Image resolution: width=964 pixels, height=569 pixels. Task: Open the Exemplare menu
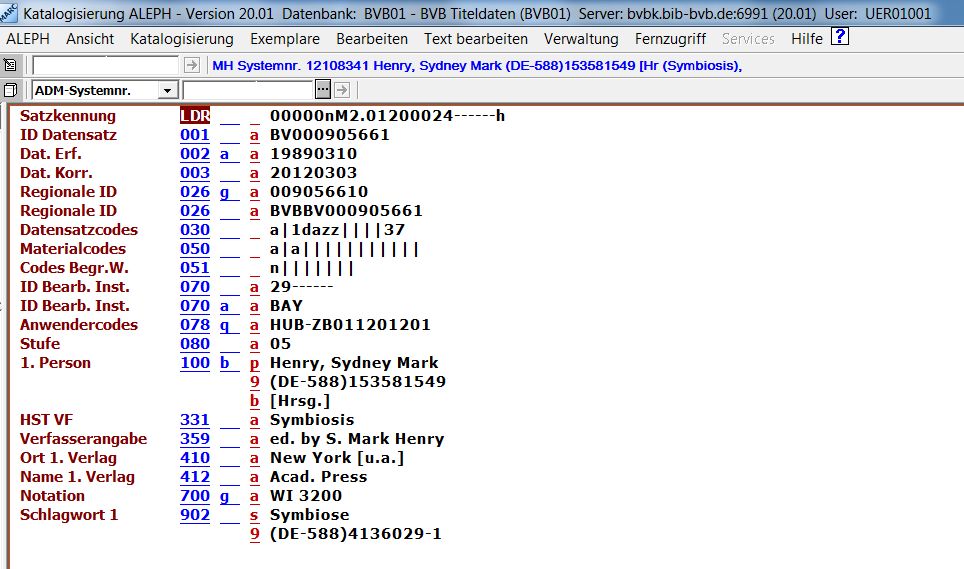click(284, 39)
